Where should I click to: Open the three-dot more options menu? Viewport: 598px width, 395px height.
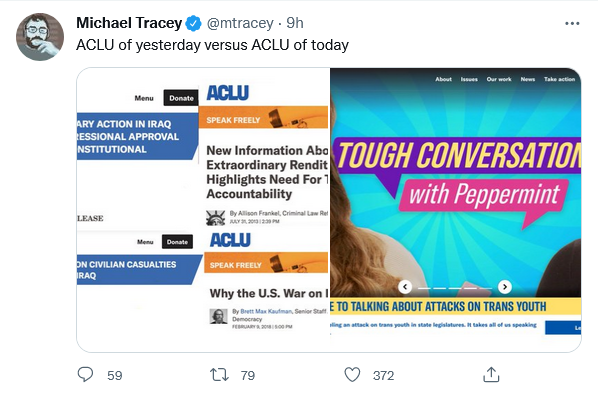click(x=572, y=24)
